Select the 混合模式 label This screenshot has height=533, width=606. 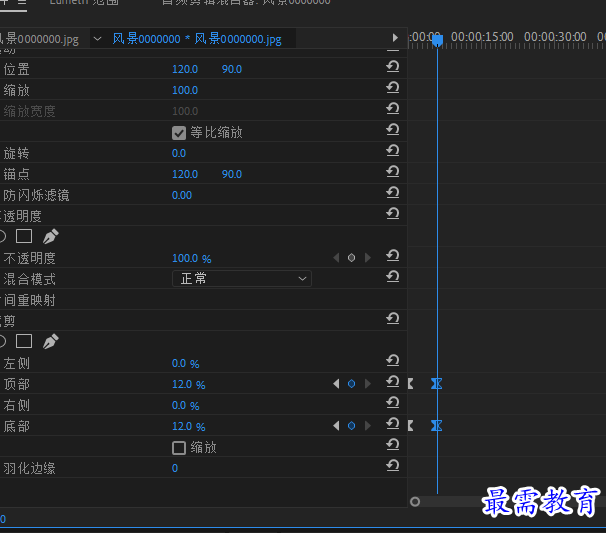point(30,279)
